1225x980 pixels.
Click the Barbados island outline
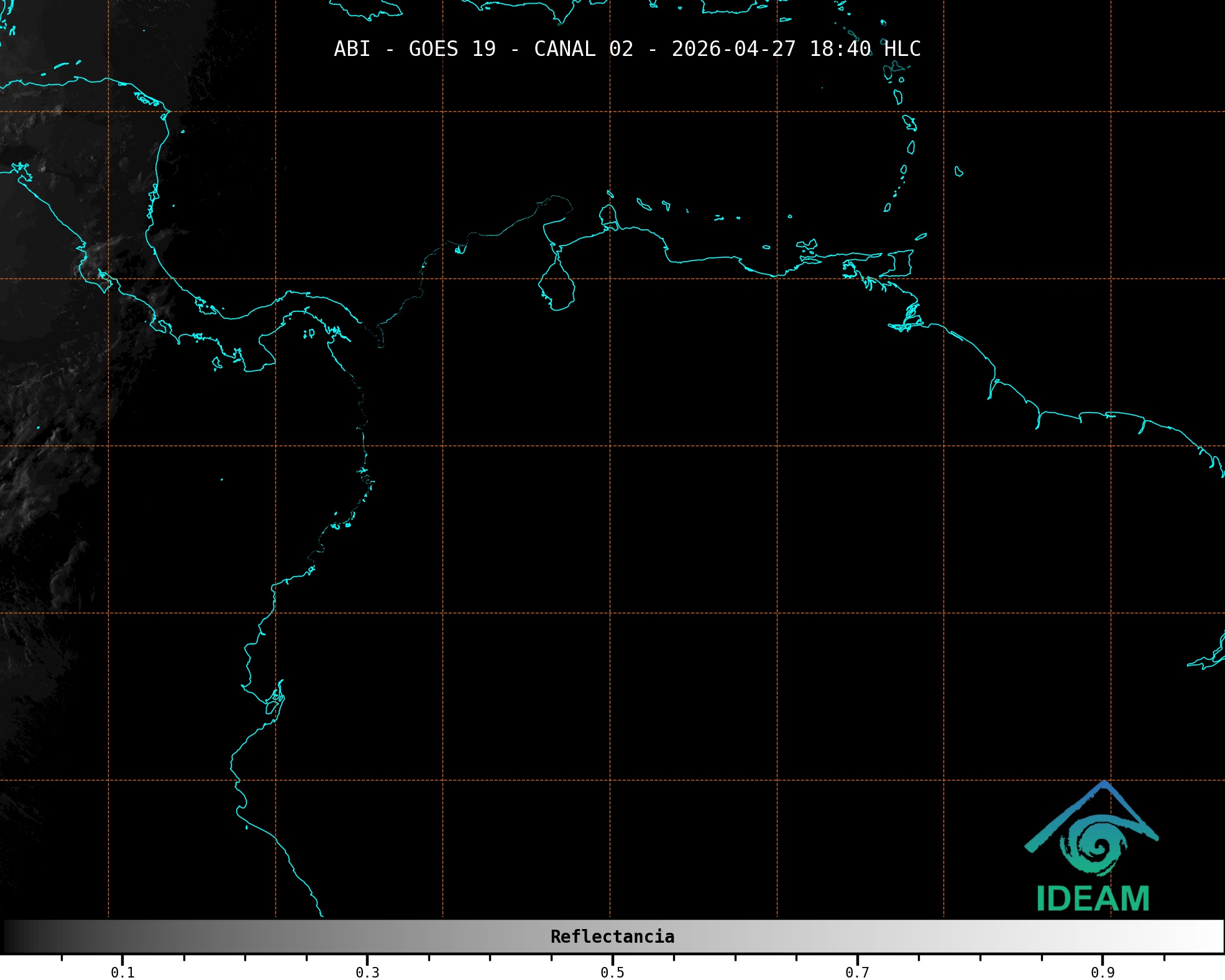pyautogui.click(x=959, y=172)
